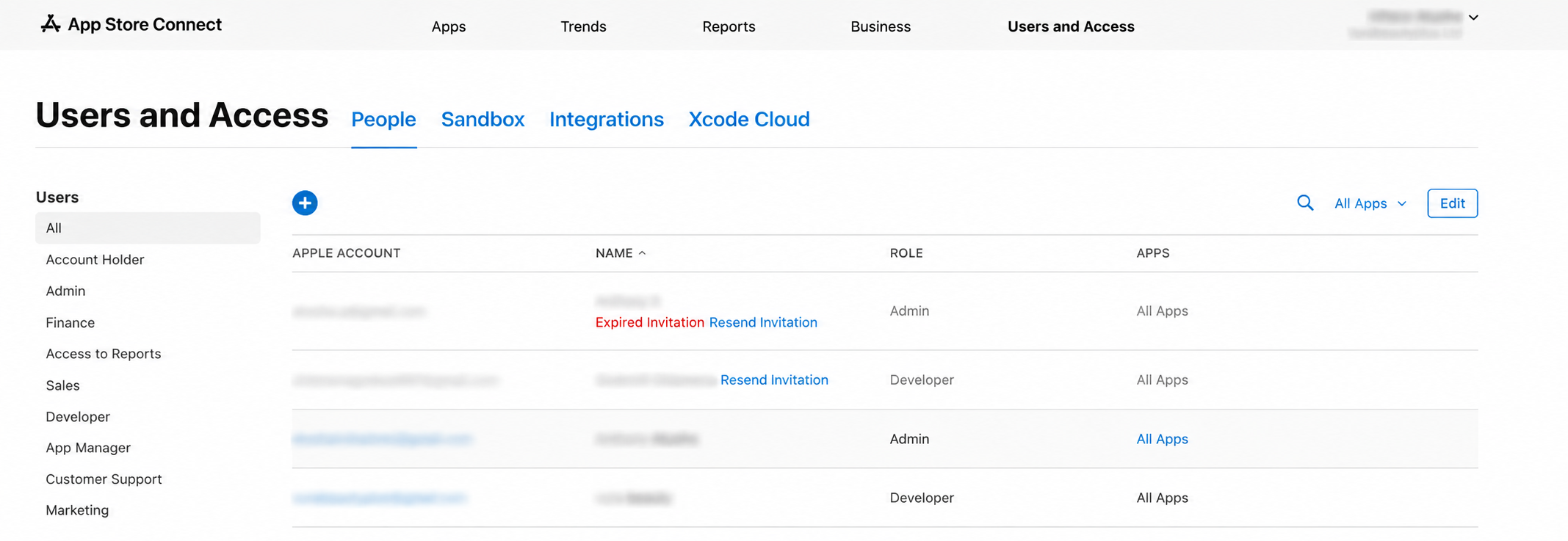
Task: Switch to the People tab
Action: pyautogui.click(x=383, y=119)
